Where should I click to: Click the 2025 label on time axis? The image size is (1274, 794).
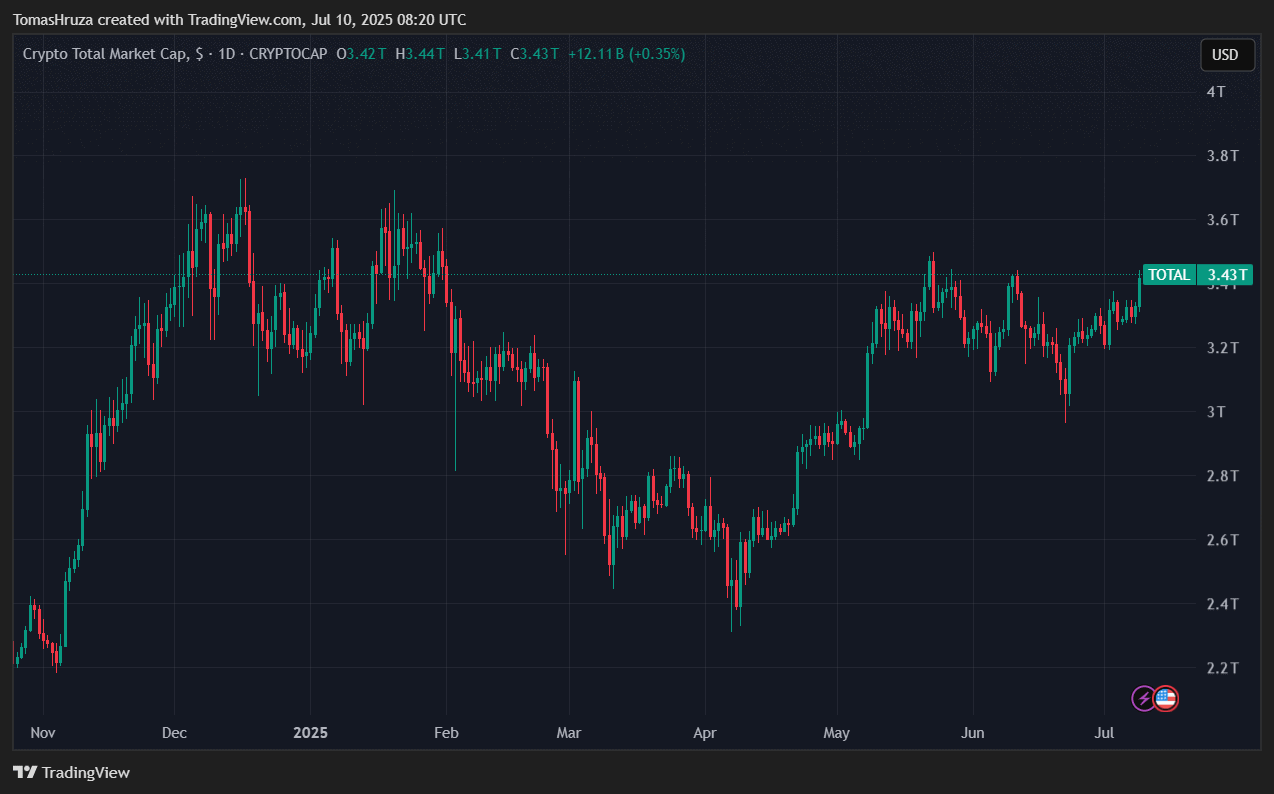(310, 733)
